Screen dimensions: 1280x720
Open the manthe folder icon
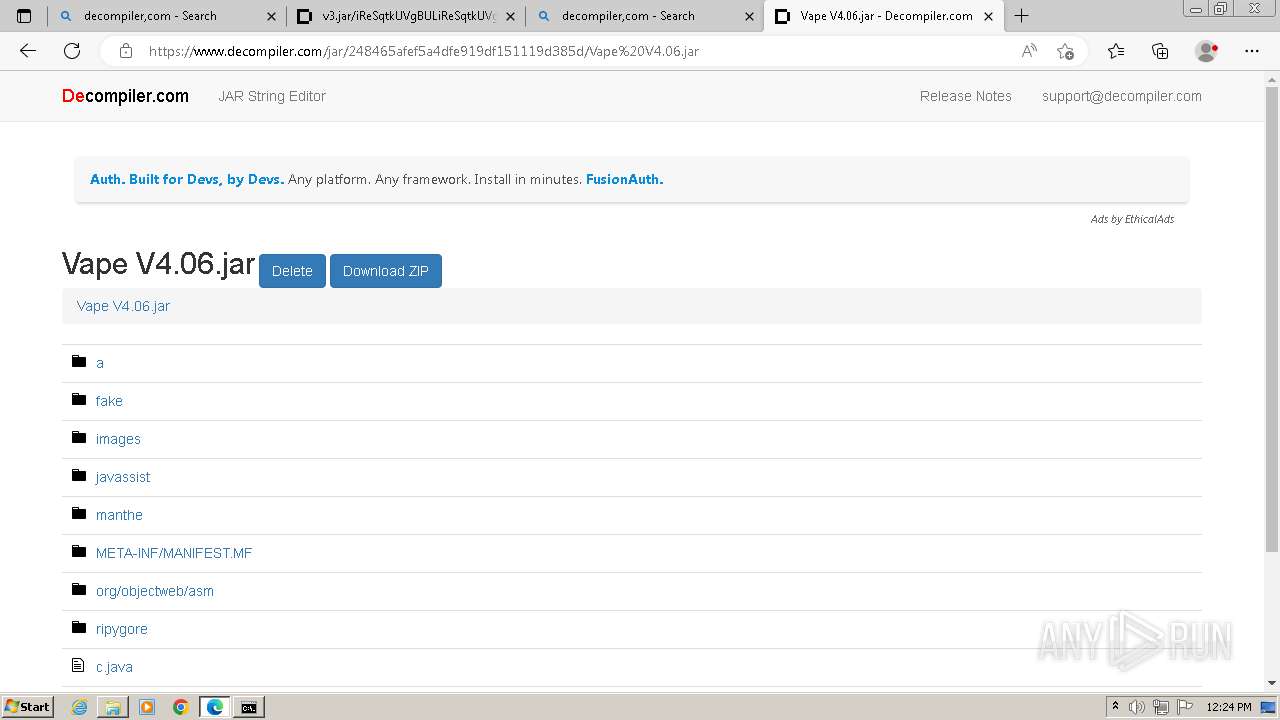pos(79,513)
